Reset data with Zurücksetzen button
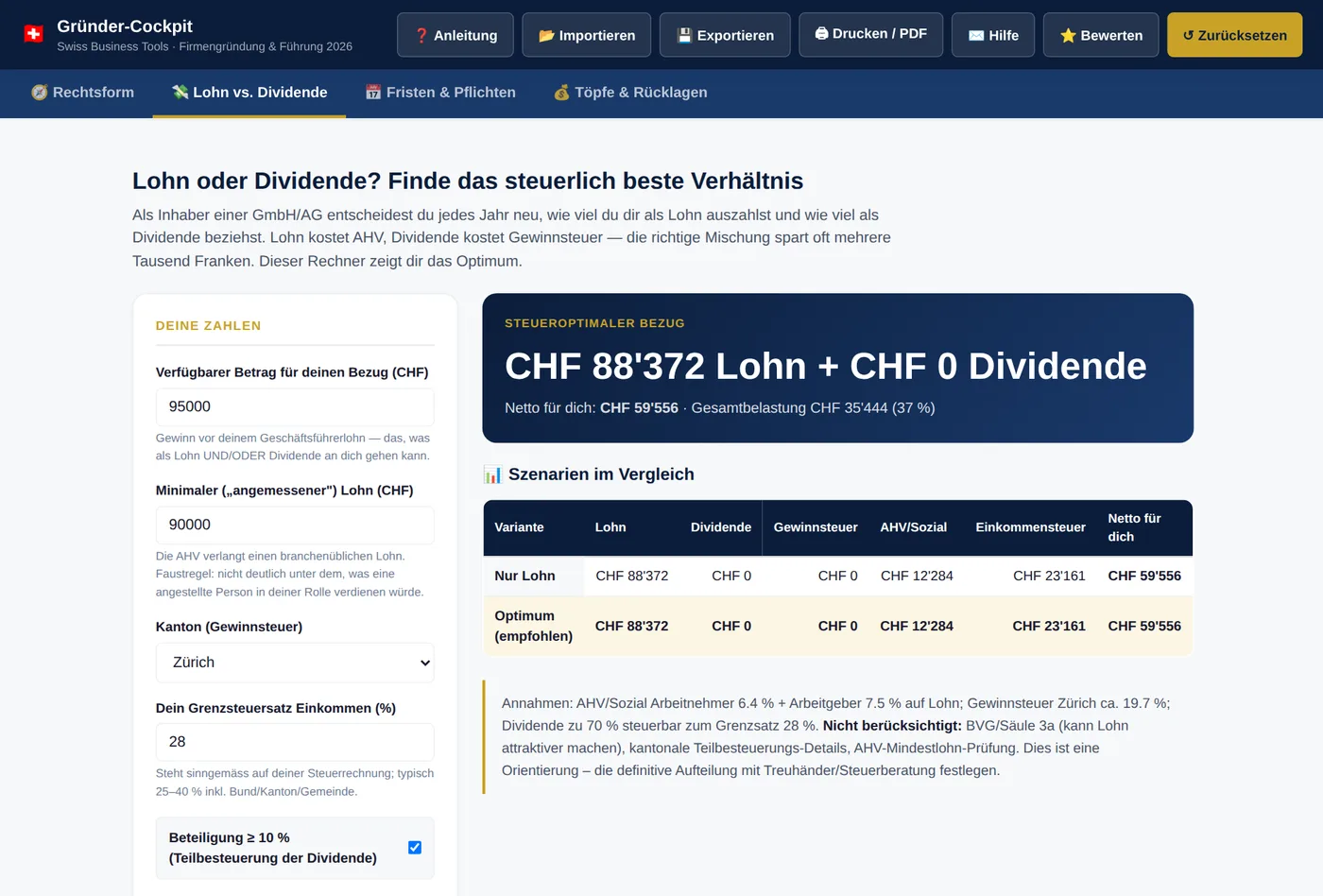Image resolution: width=1323 pixels, height=896 pixels. (1235, 35)
